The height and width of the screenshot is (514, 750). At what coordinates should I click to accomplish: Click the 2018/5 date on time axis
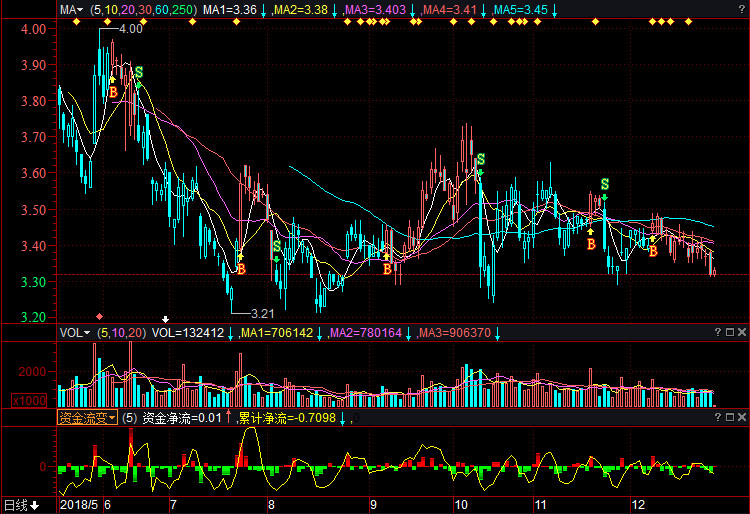tap(79, 505)
